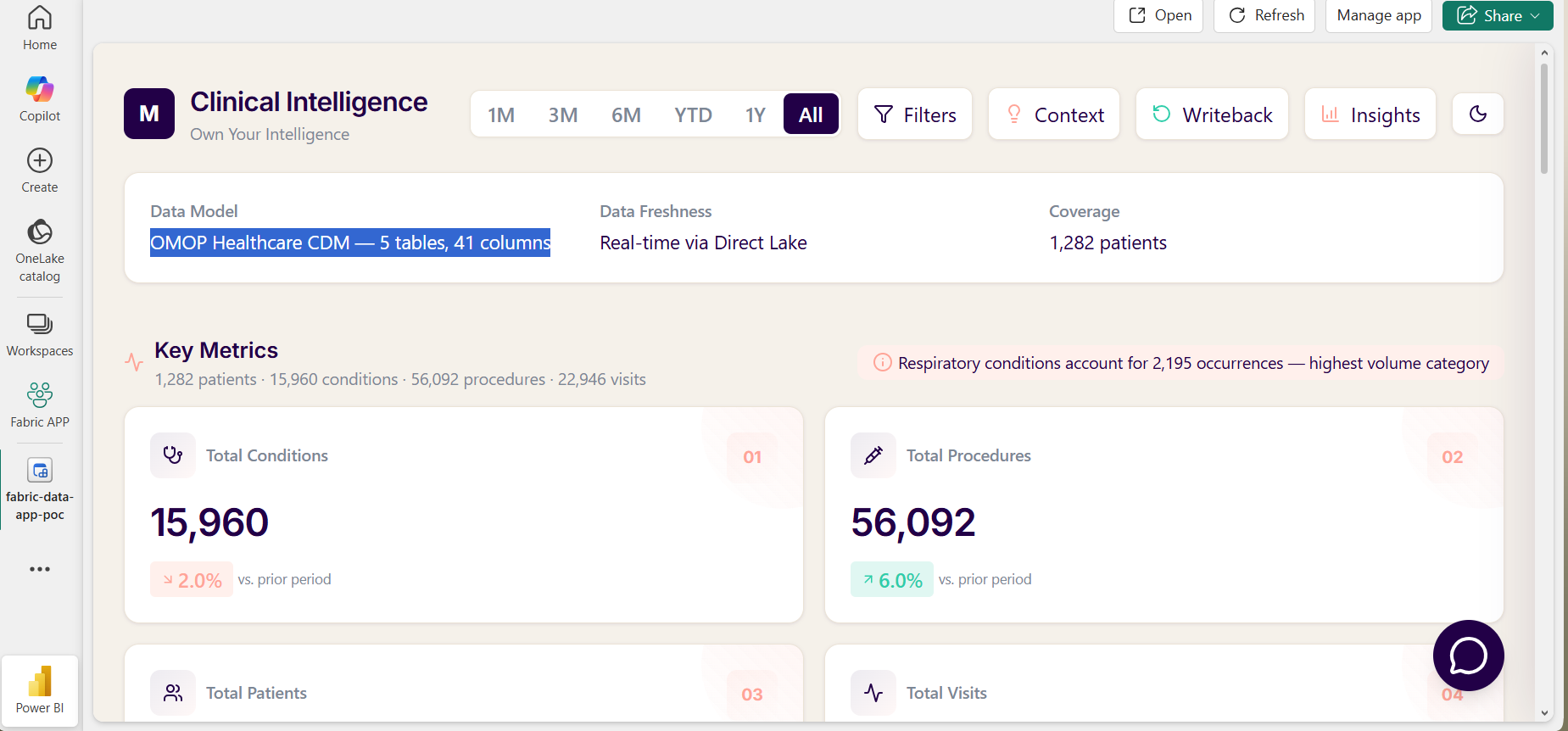The height and width of the screenshot is (731, 1568).
Task: Toggle dark mode with the moon icon
Action: [x=1478, y=114]
